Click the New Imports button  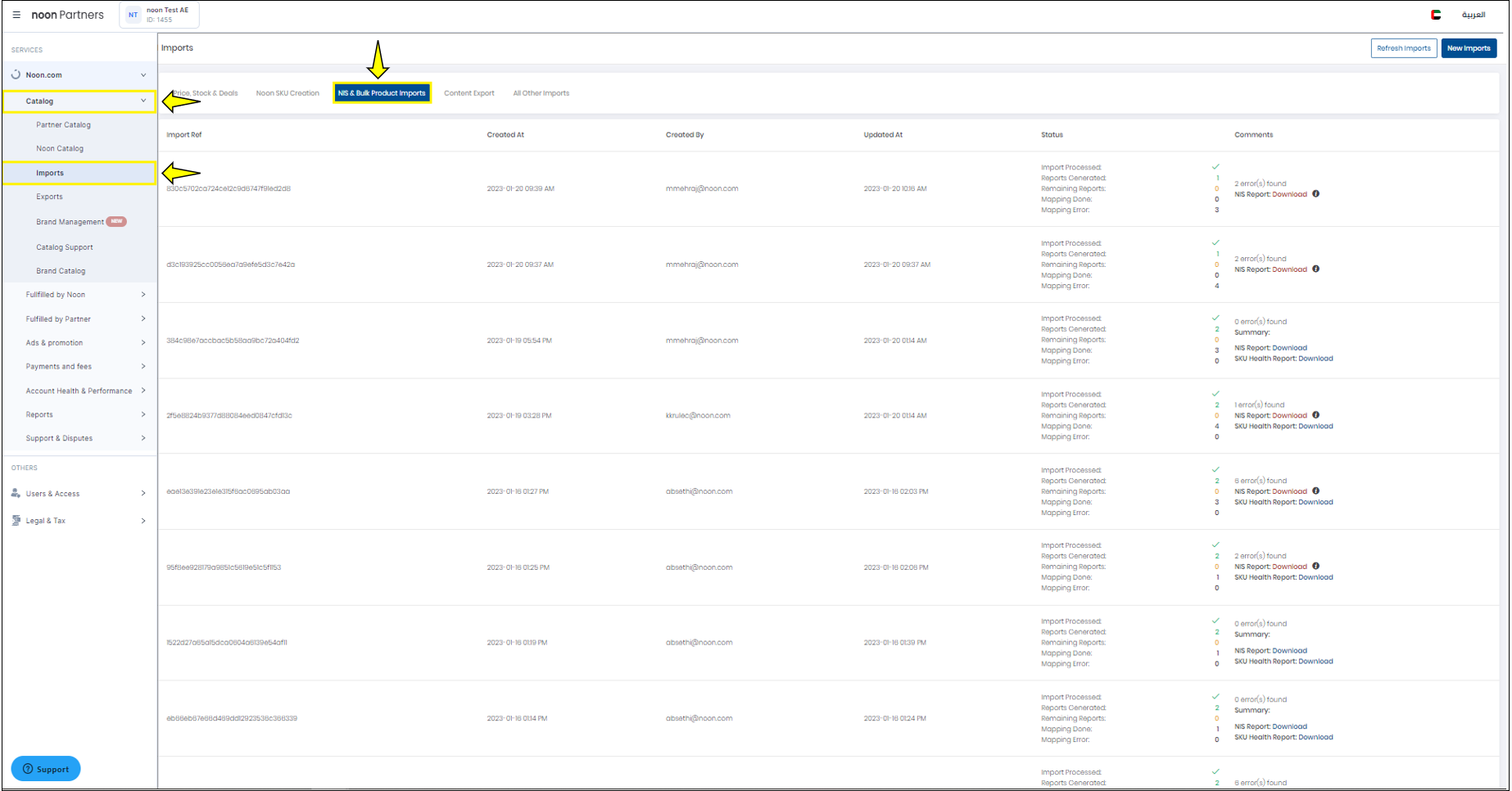[x=1468, y=48]
